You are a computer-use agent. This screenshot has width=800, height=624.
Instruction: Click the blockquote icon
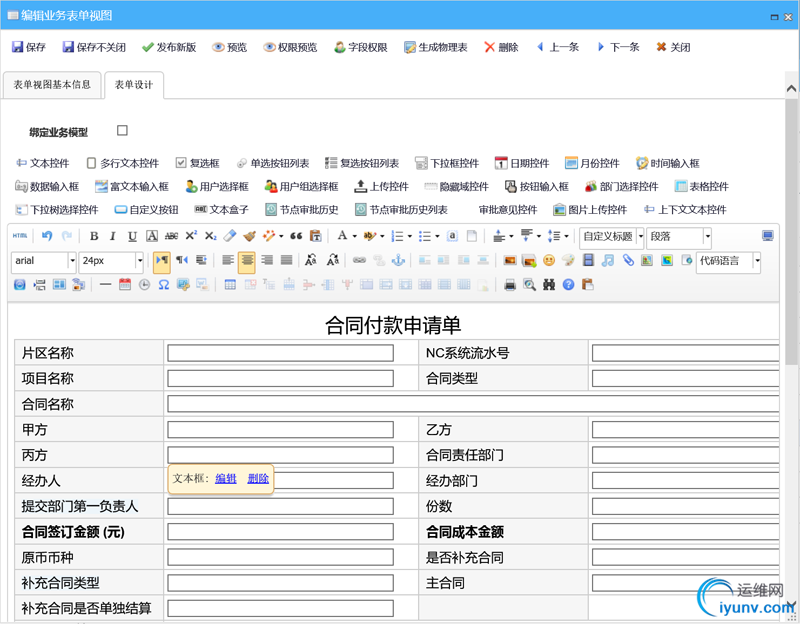tap(296, 236)
